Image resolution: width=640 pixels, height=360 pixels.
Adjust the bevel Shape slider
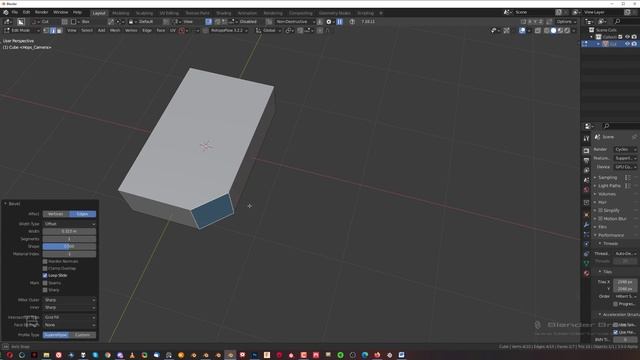click(x=69, y=247)
